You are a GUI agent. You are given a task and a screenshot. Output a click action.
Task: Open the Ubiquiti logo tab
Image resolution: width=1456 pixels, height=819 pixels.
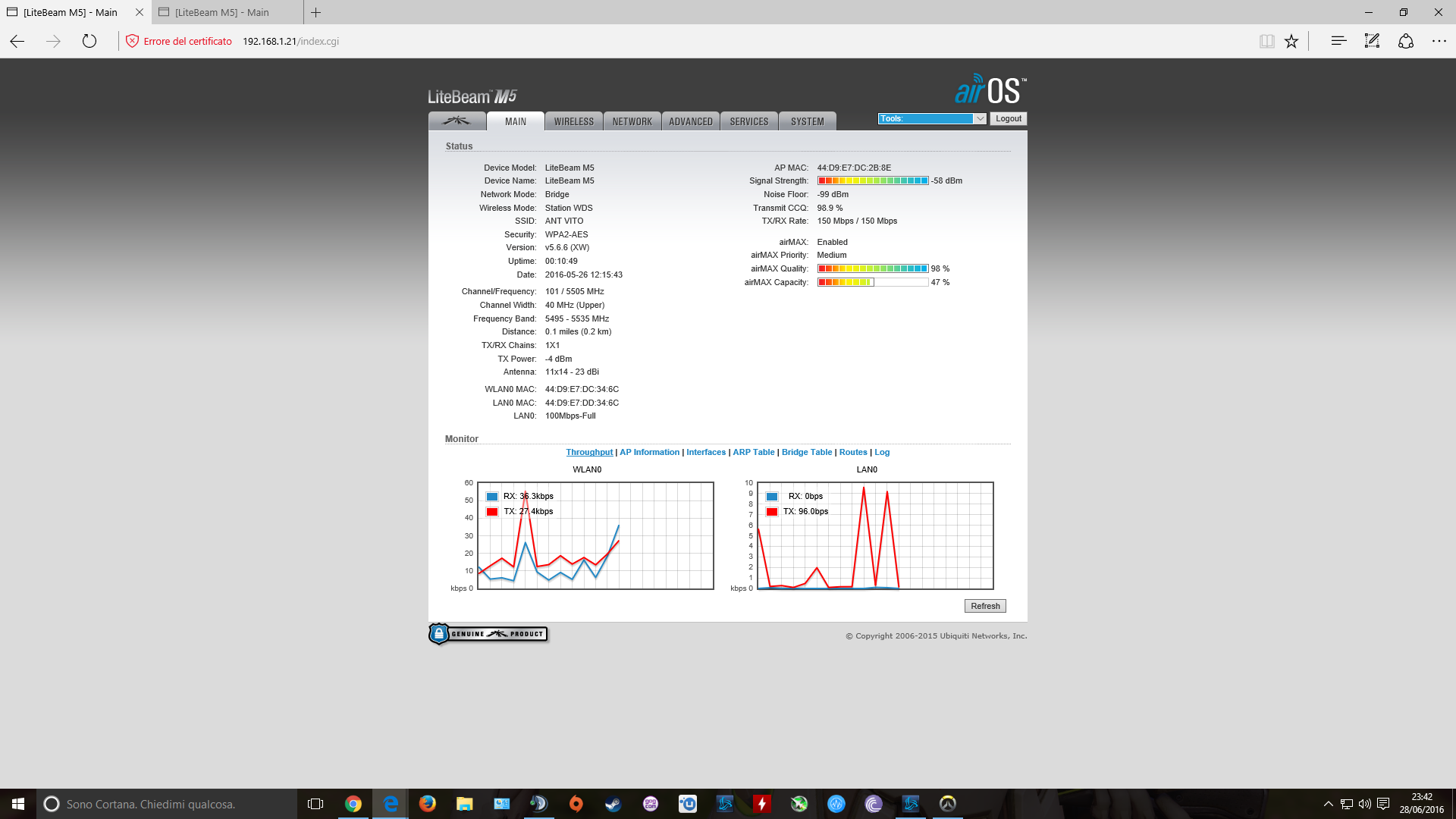pos(457,121)
